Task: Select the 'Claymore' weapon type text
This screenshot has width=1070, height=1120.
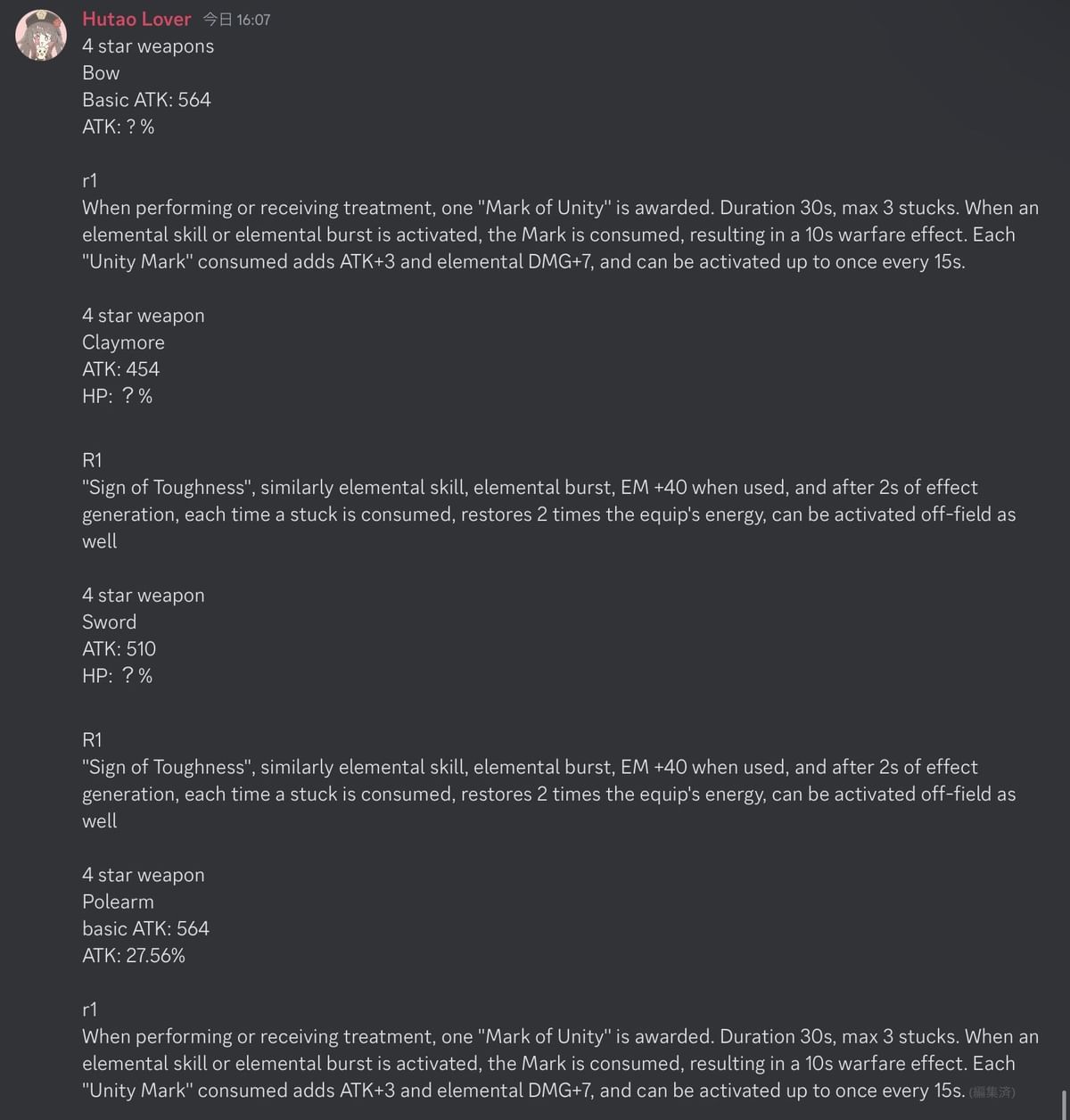Action: 122,342
